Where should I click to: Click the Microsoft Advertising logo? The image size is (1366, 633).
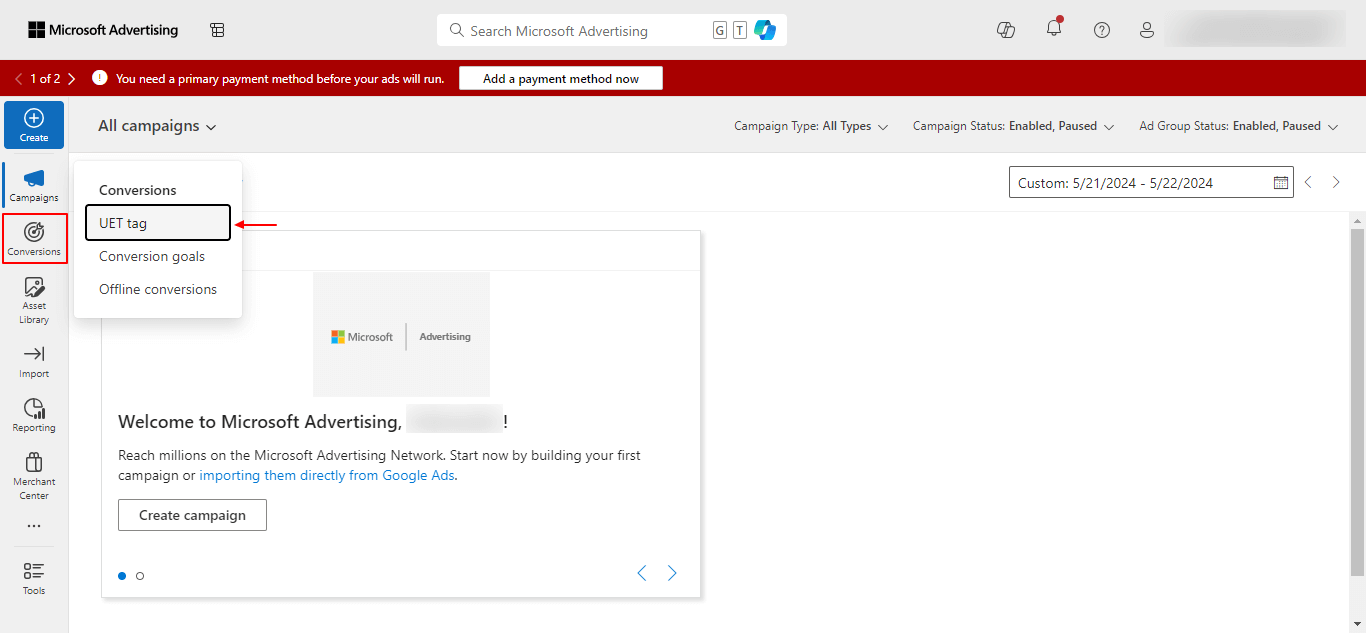tap(103, 30)
